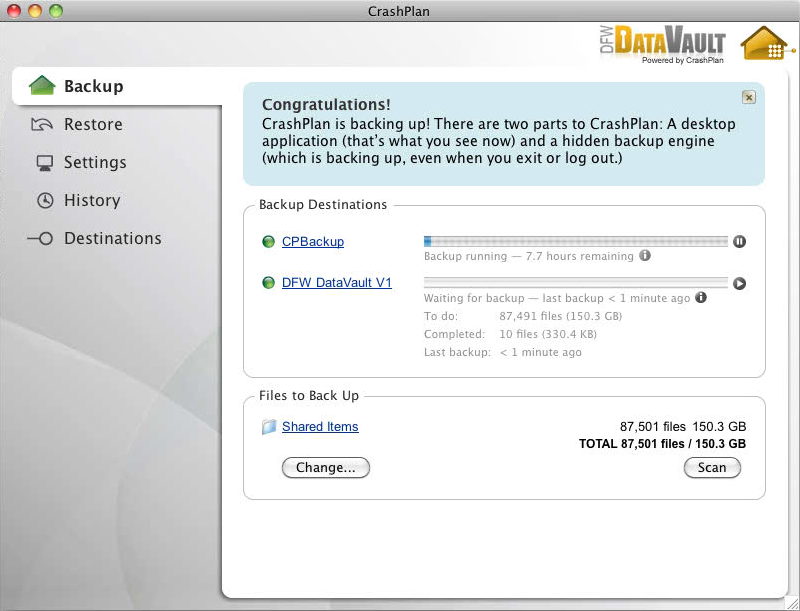Open the Backup tab in sidebar
Screen dimensions: 800x611
(117, 86)
